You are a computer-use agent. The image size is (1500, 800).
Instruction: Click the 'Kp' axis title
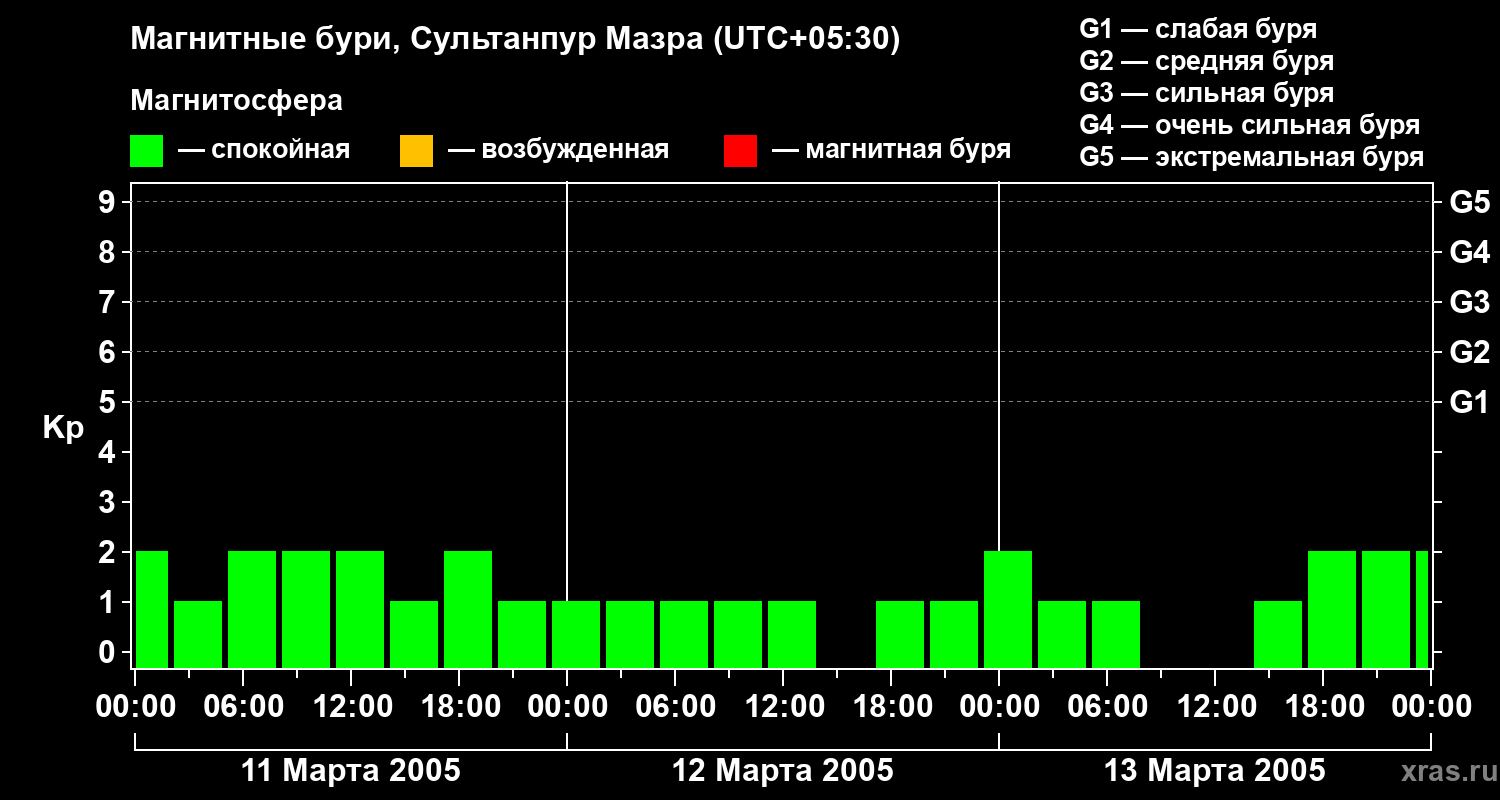coord(64,427)
